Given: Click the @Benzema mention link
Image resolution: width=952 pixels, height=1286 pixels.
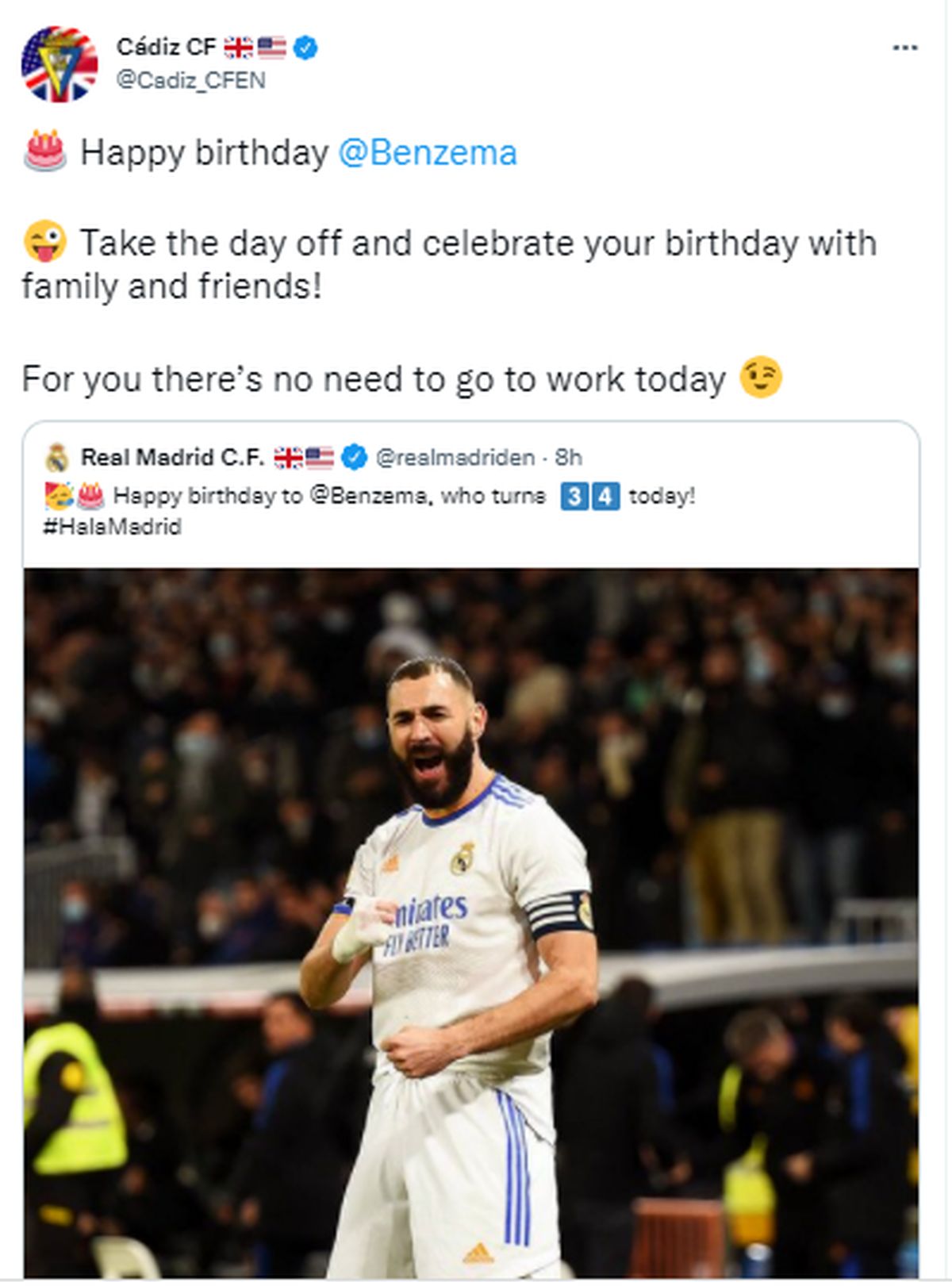Looking at the screenshot, I should click(x=428, y=152).
